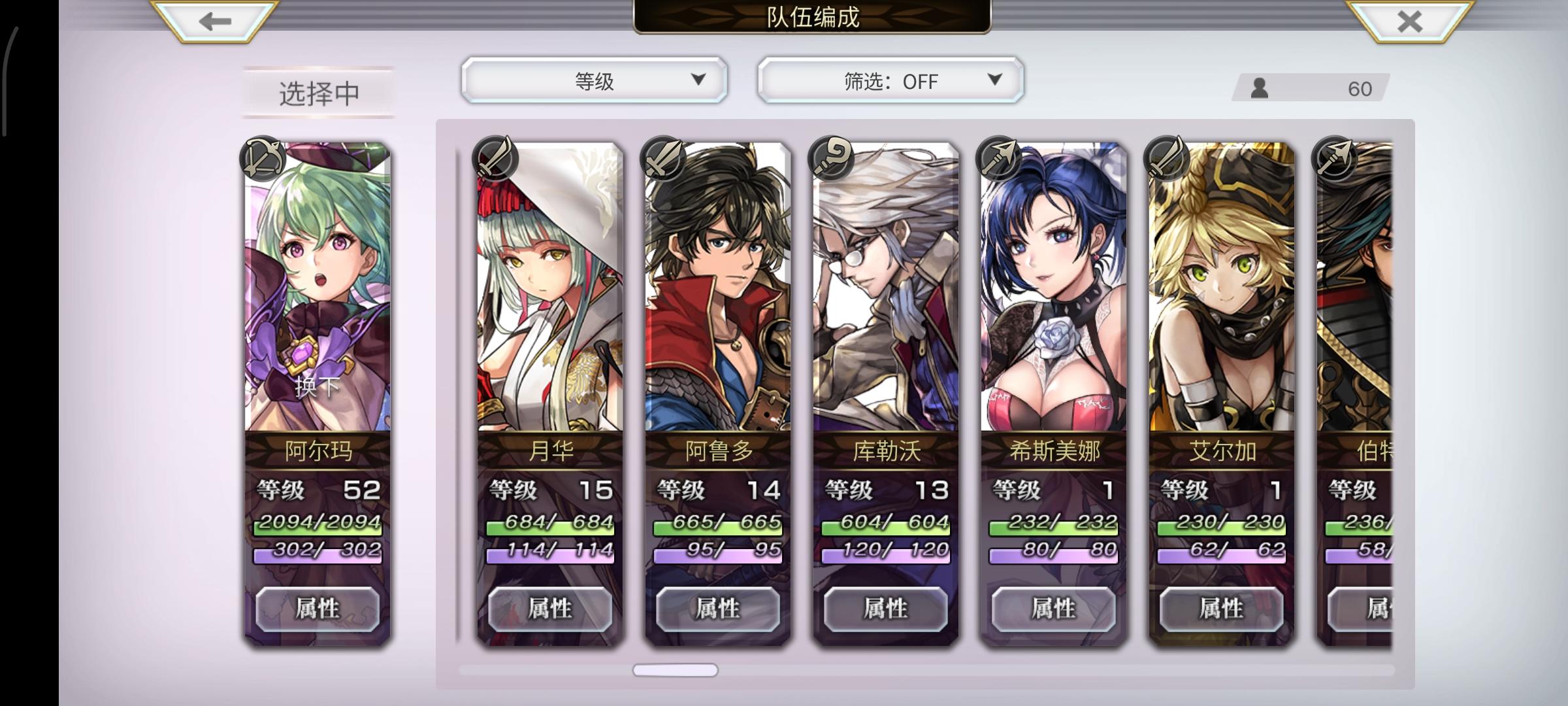The width and height of the screenshot is (1568, 706).
Task: Select the partially visible 伯特 character card
Action: (x=1354, y=392)
